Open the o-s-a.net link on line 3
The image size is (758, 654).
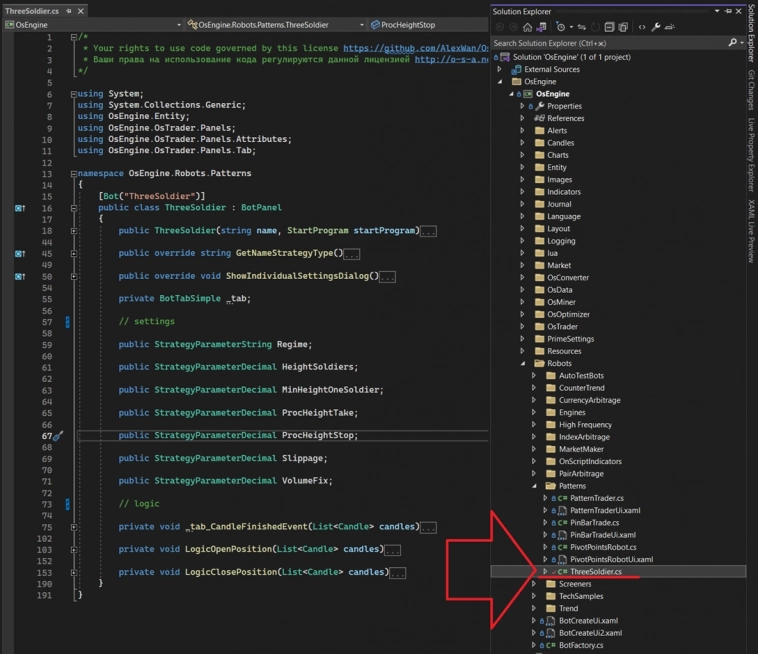tap(450, 59)
